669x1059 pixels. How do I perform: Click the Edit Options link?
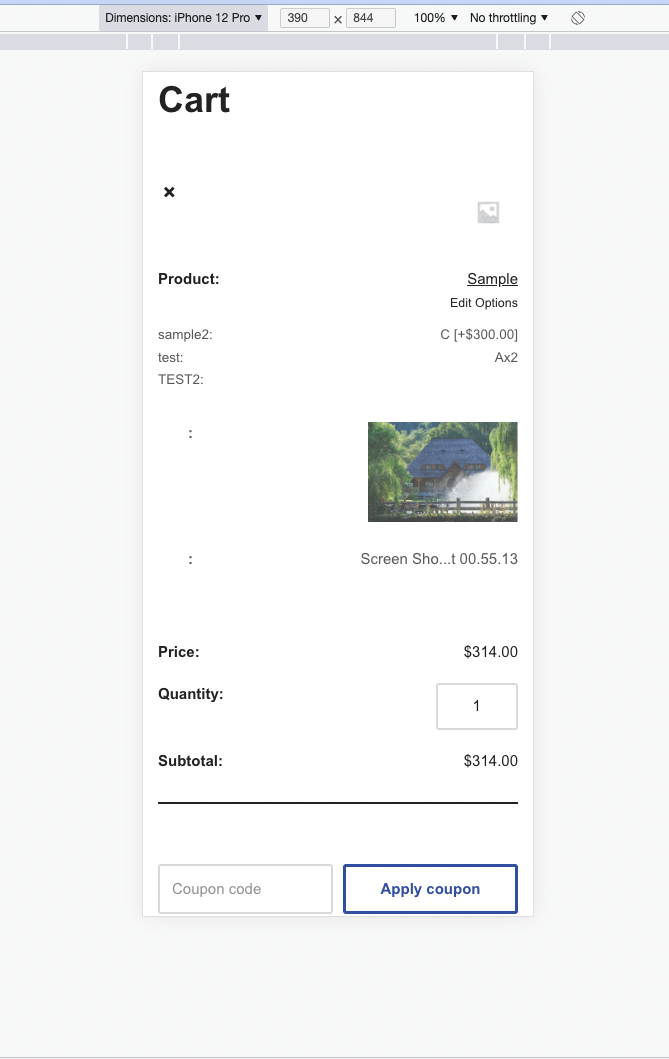coord(484,302)
